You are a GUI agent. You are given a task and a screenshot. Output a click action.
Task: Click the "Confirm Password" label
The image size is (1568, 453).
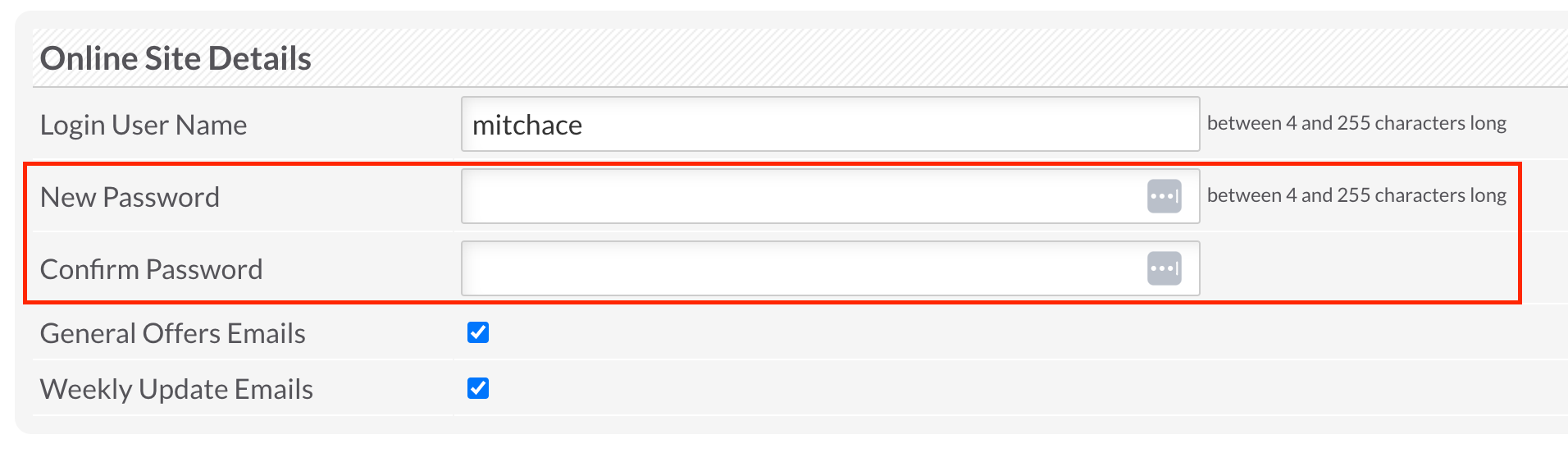click(x=151, y=270)
